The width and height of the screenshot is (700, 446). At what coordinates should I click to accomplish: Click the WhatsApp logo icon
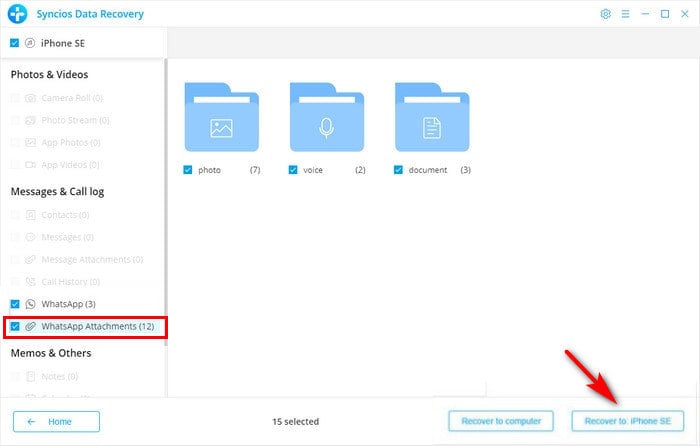(30, 304)
